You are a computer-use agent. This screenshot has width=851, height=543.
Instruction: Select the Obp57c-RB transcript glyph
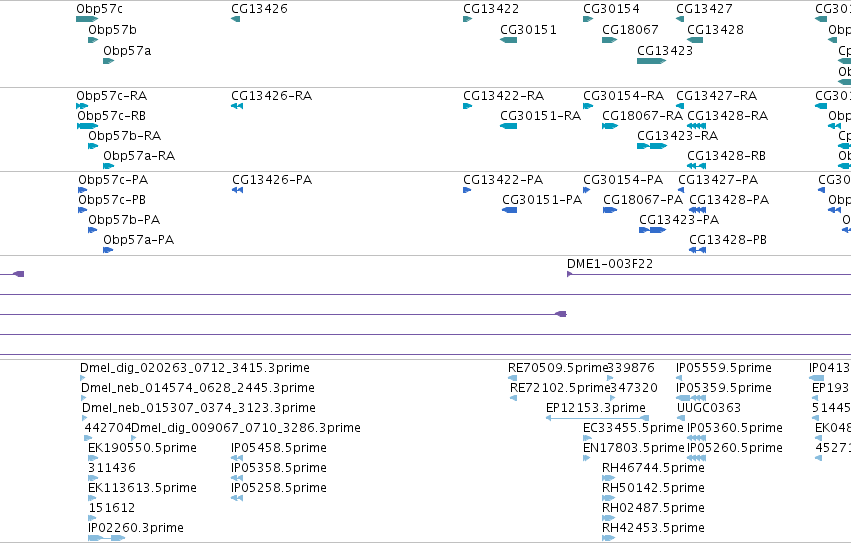click(x=87, y=127)
